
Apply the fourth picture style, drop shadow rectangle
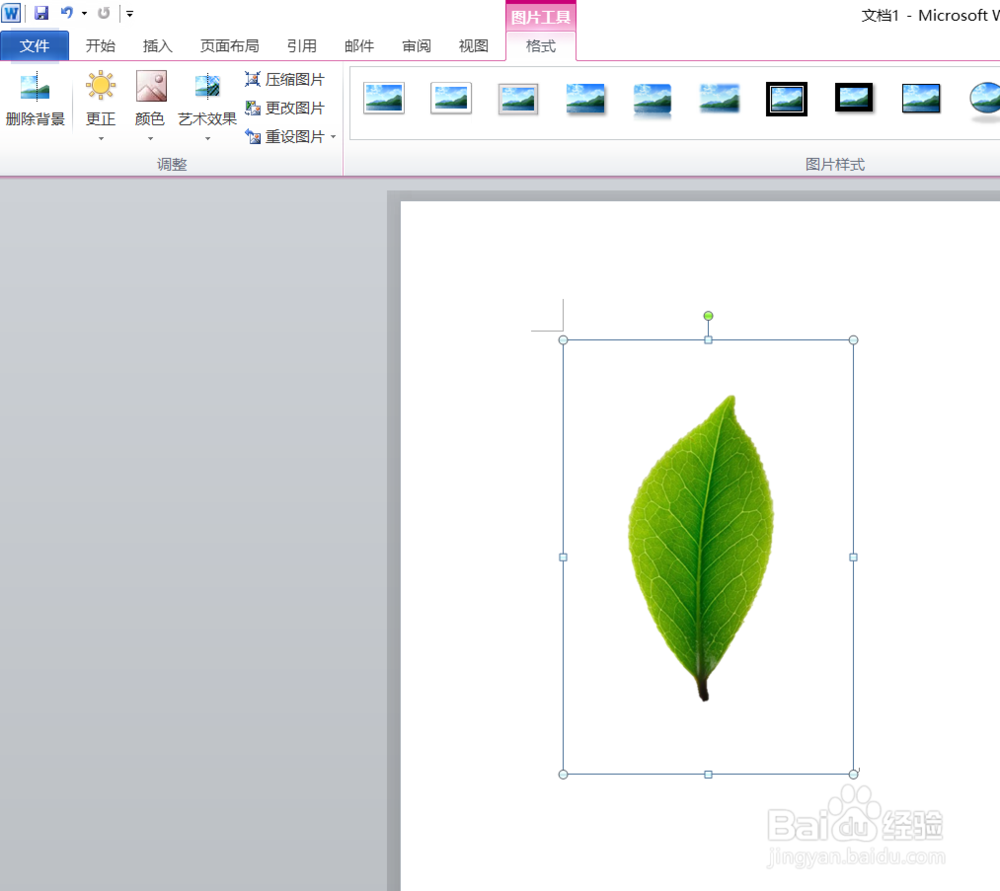coord(585,99)
